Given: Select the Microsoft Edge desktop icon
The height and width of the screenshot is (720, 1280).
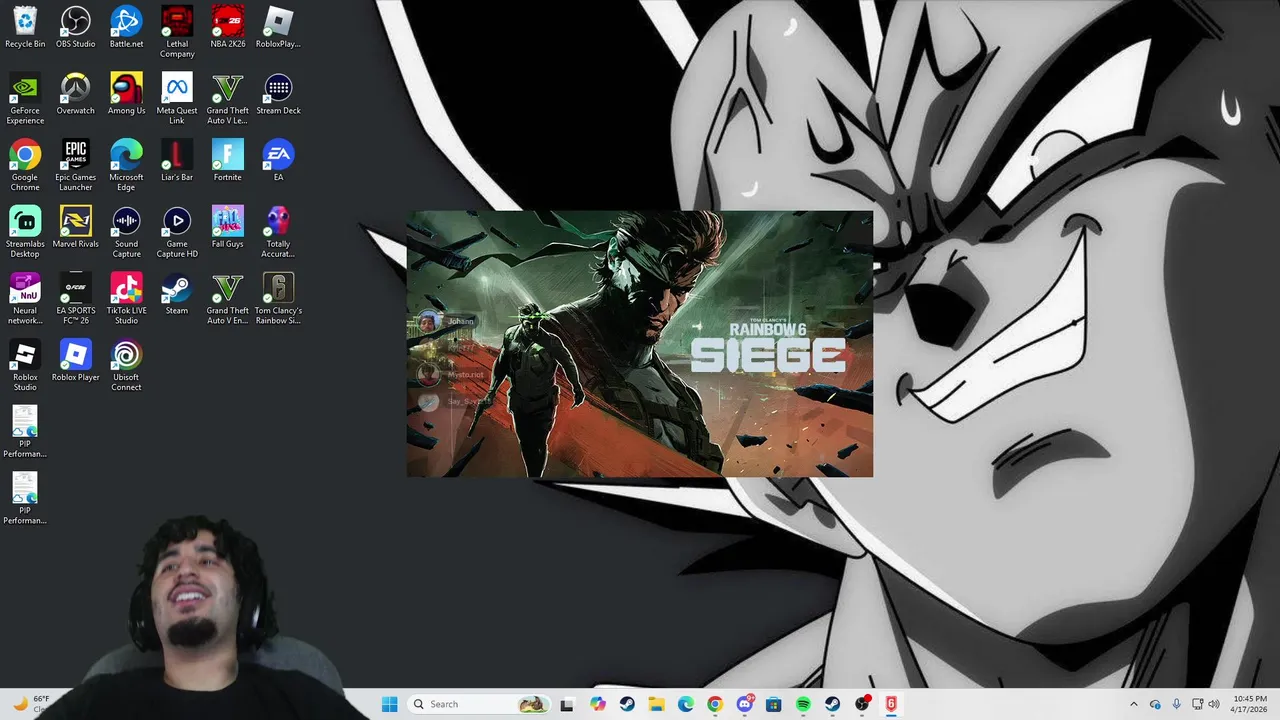Looking at the screenshot, I should coord(126,166).
